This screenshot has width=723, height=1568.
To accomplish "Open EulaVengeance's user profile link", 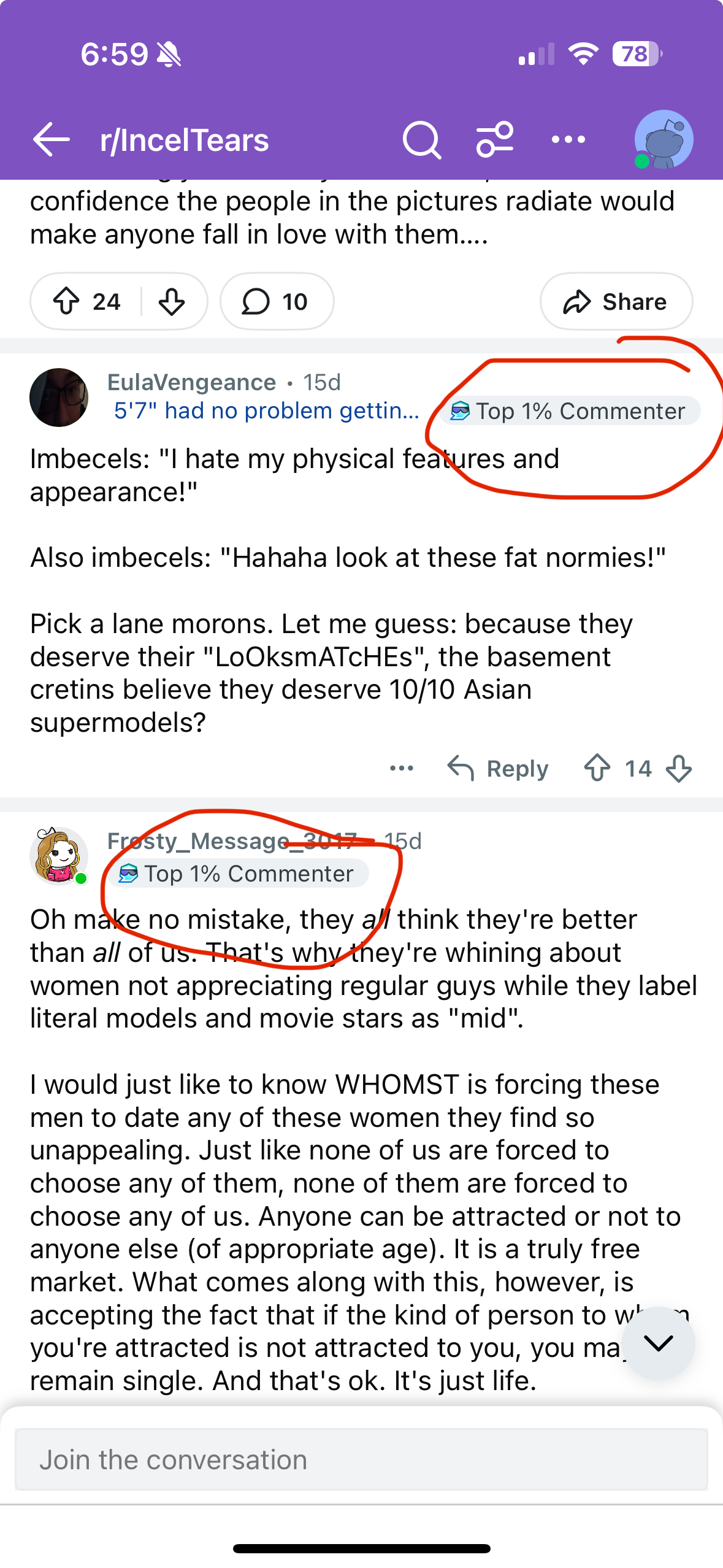I will 191,382.
